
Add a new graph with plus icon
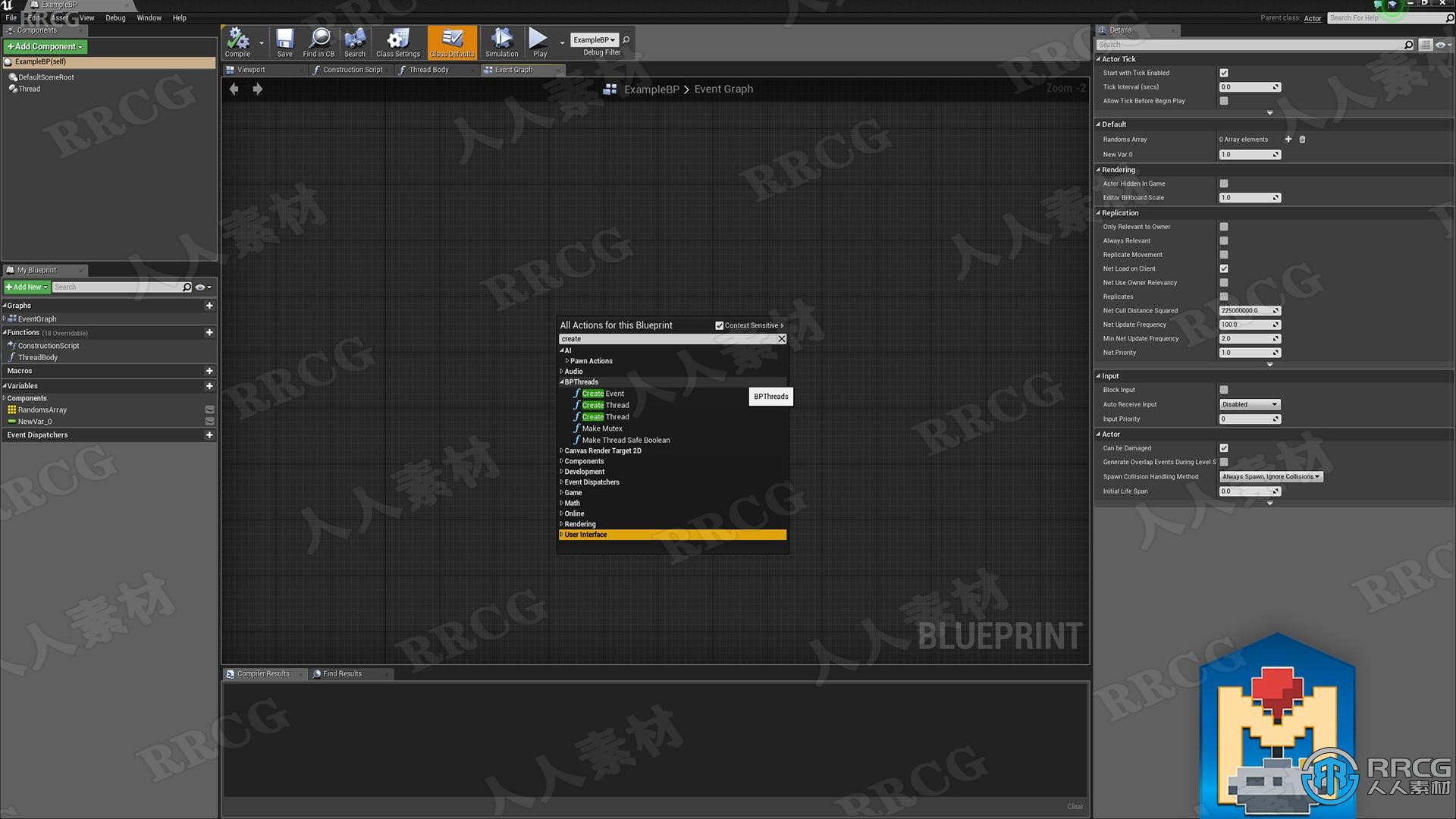pyautogui.click(x=209, y=306)
